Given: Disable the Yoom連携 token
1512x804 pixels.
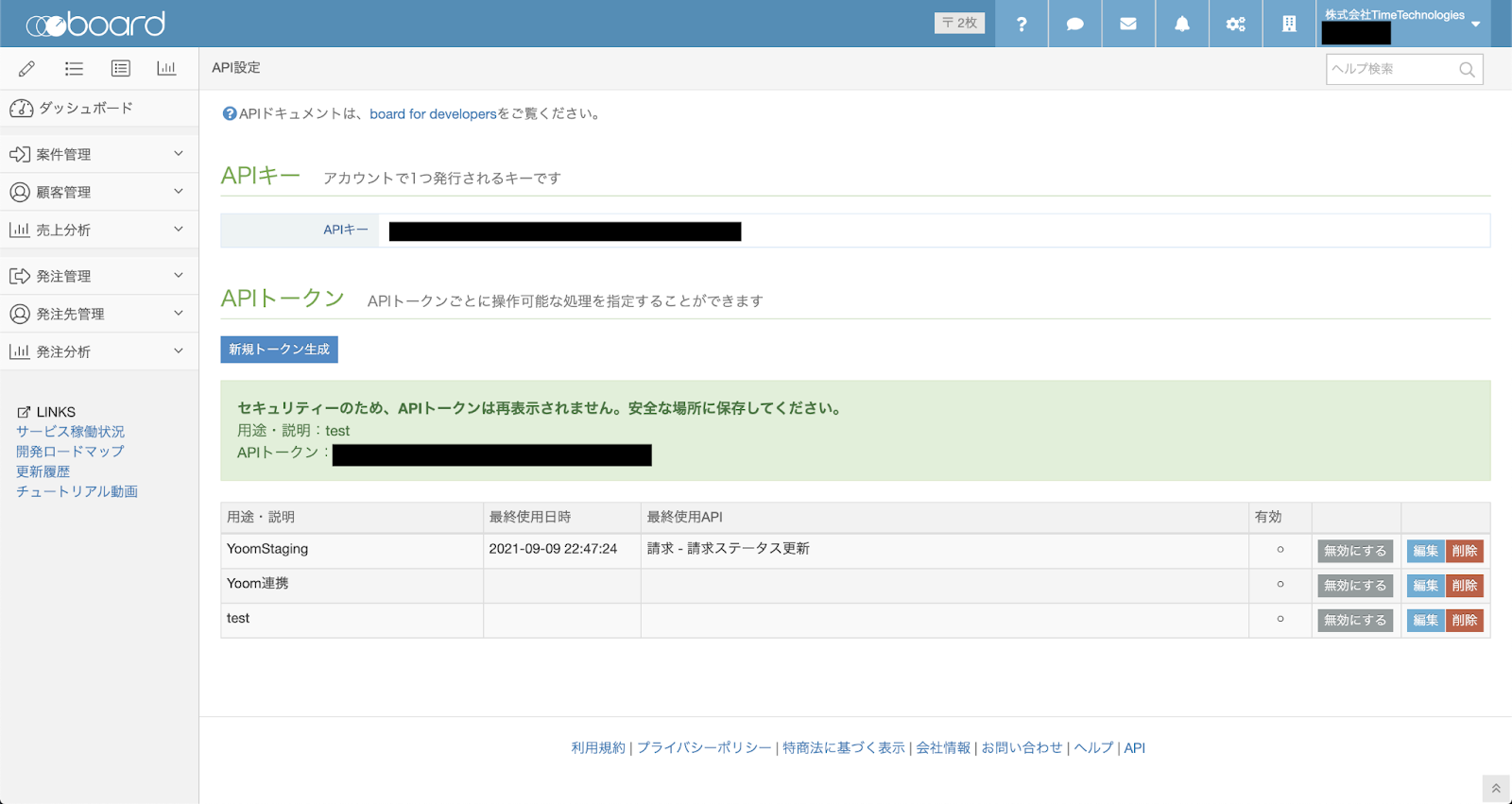Looking at the screenshot, I should click(x=1355, y=586).
